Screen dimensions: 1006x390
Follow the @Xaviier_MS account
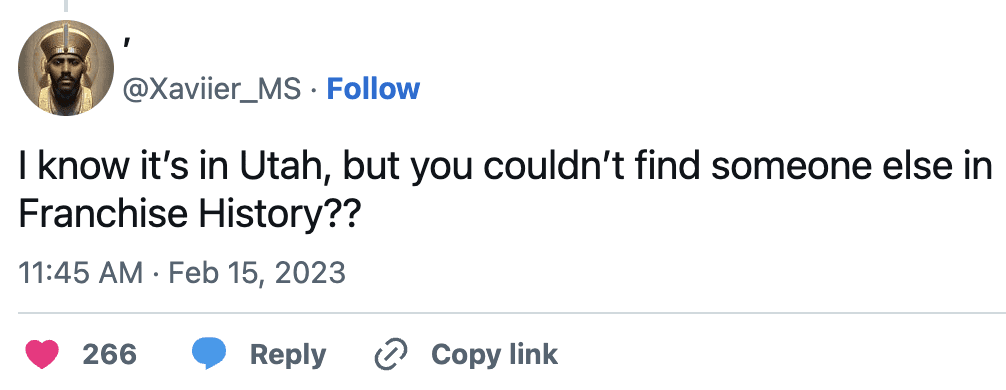(x=373, y=89)
